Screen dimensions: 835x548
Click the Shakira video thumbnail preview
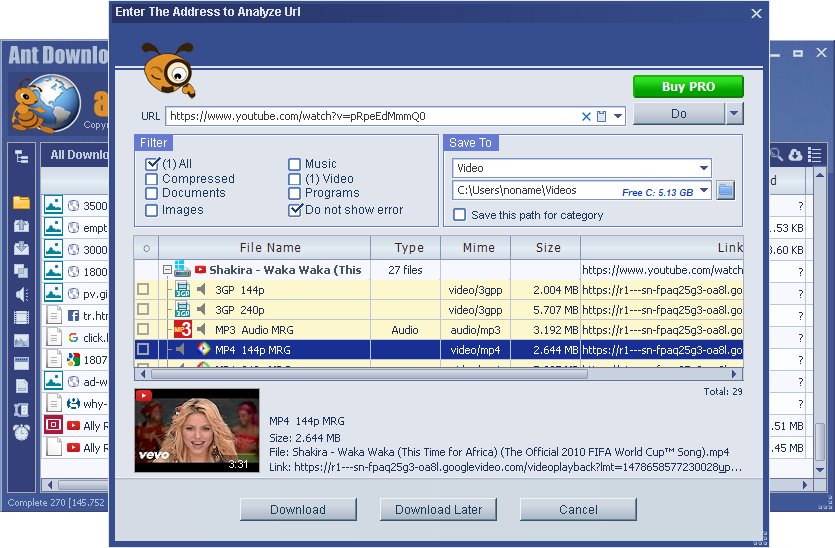click(197, 430)
